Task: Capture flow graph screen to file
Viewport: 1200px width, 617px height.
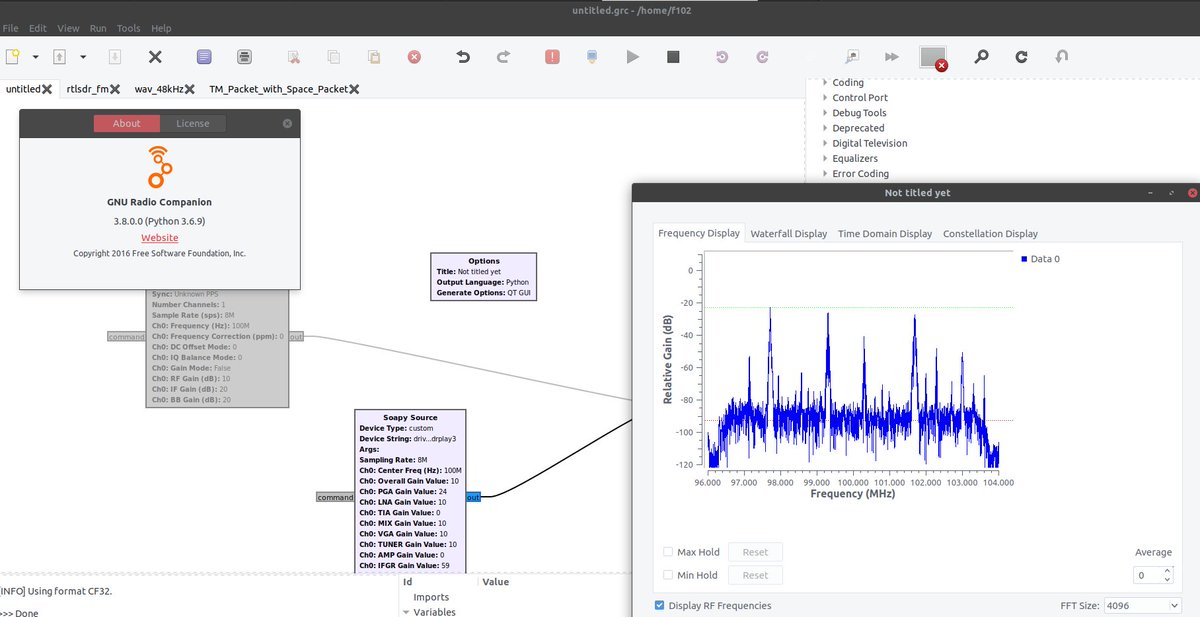Action: (x=244, y=57)
